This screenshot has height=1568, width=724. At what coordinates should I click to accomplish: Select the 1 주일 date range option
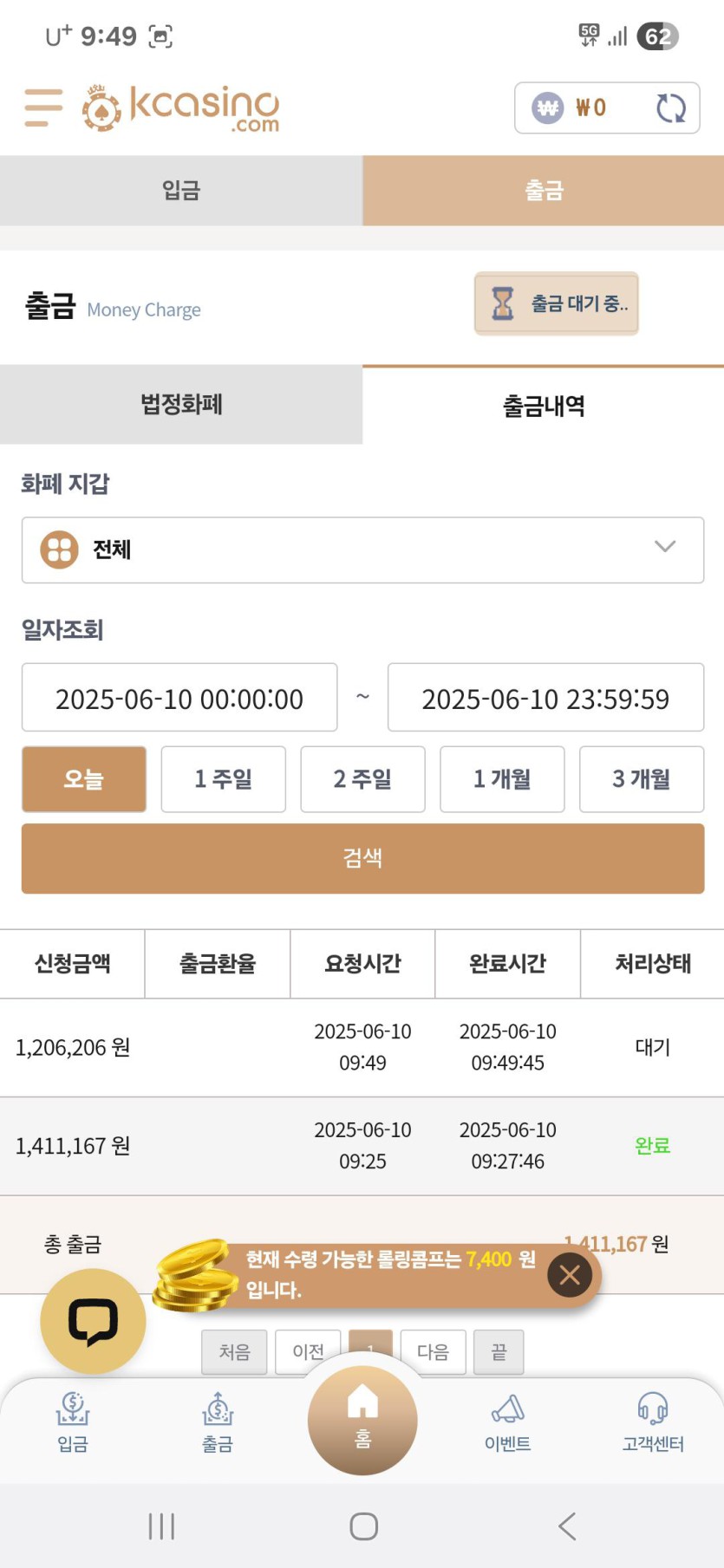pos(224,779)
